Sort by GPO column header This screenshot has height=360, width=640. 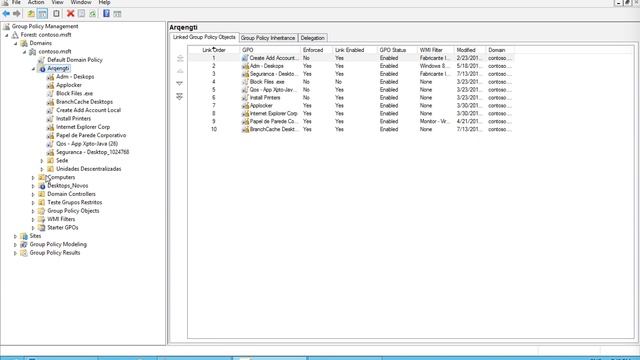(270, 50)
